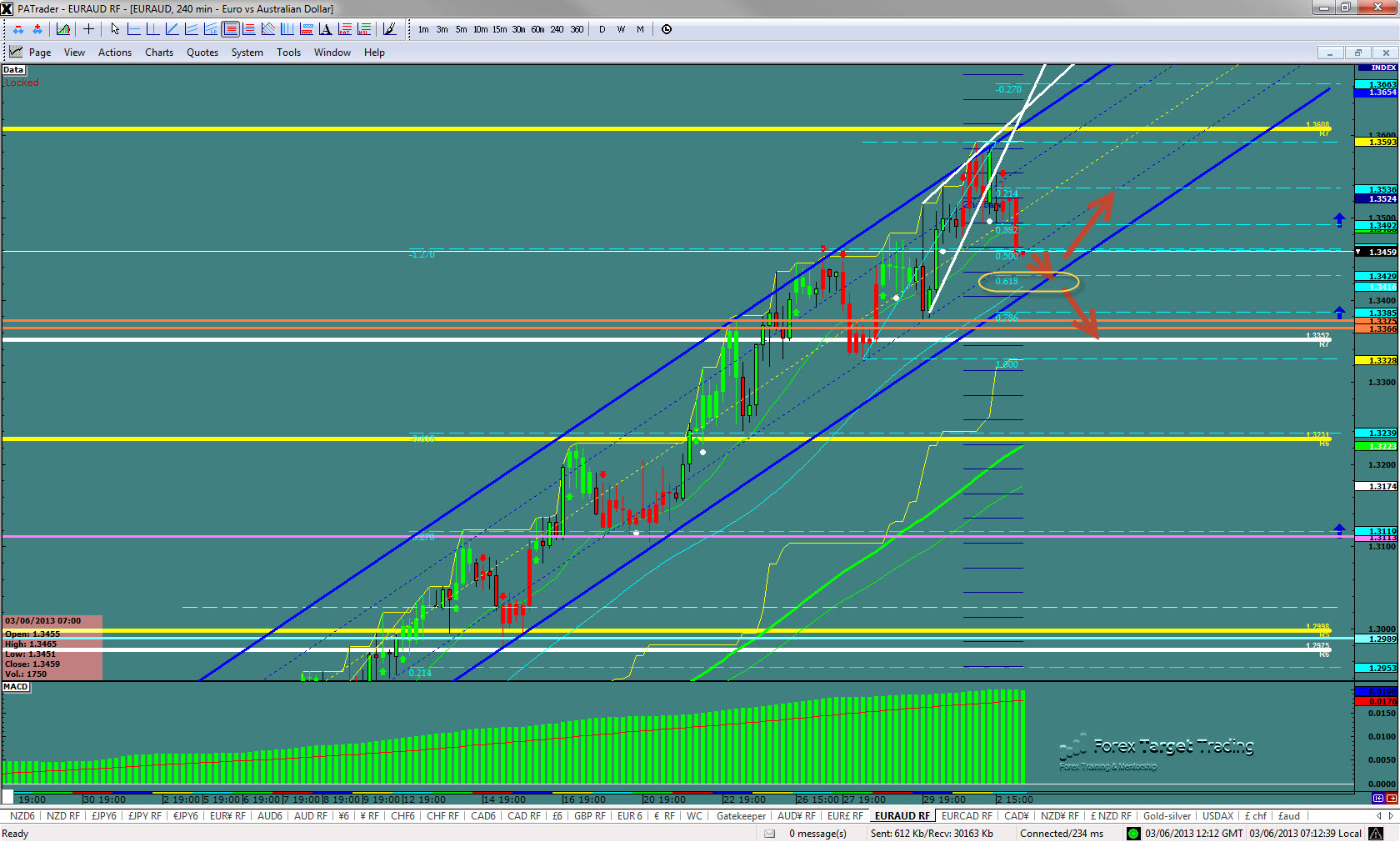The image size is (1400, 842).
Task: Click the small blue icon at bottom-right of chart
Action: tap(1378, 799)
